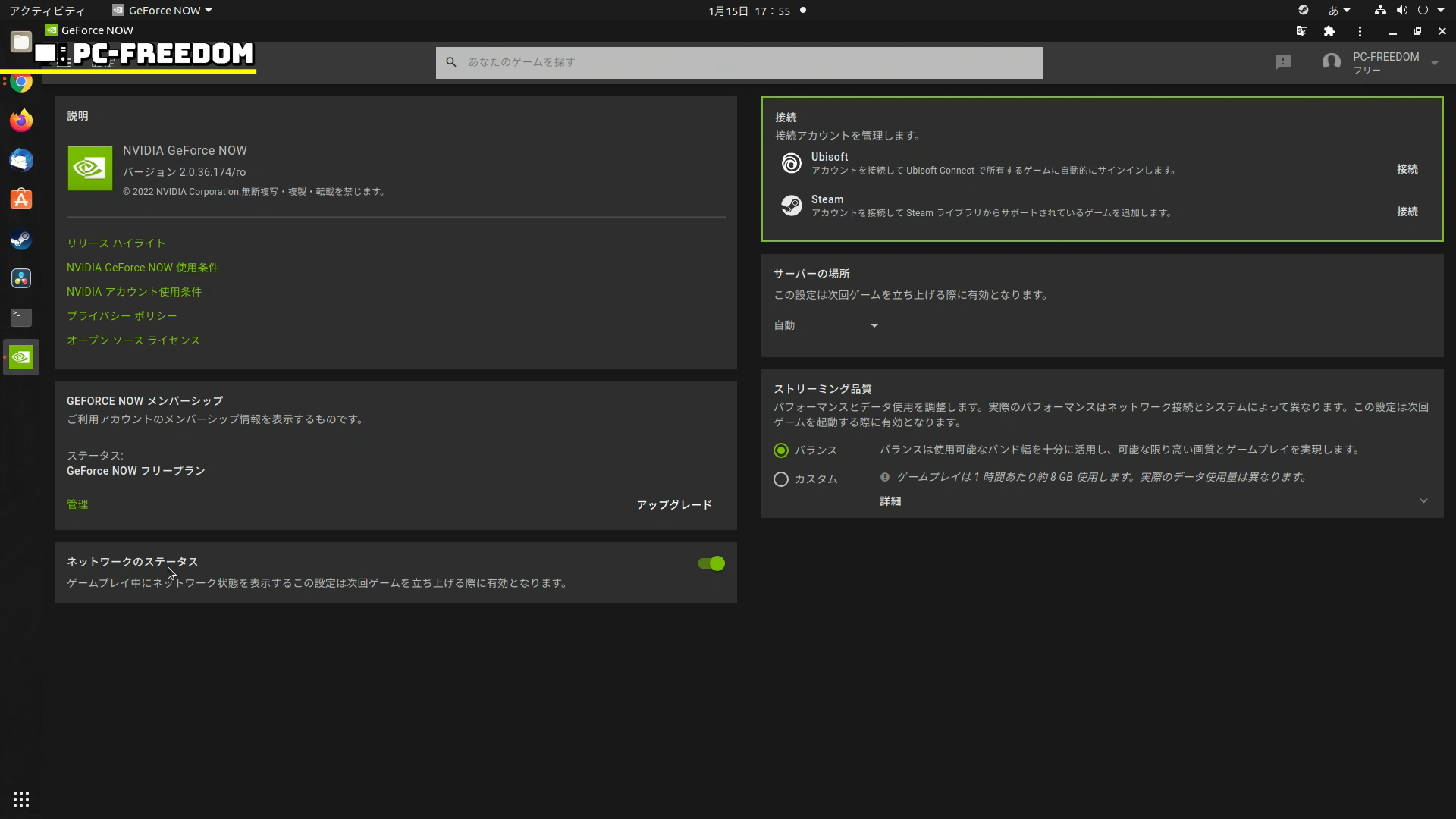
Task: Click the アップグレード membership button
Action: tap(673, 505)
